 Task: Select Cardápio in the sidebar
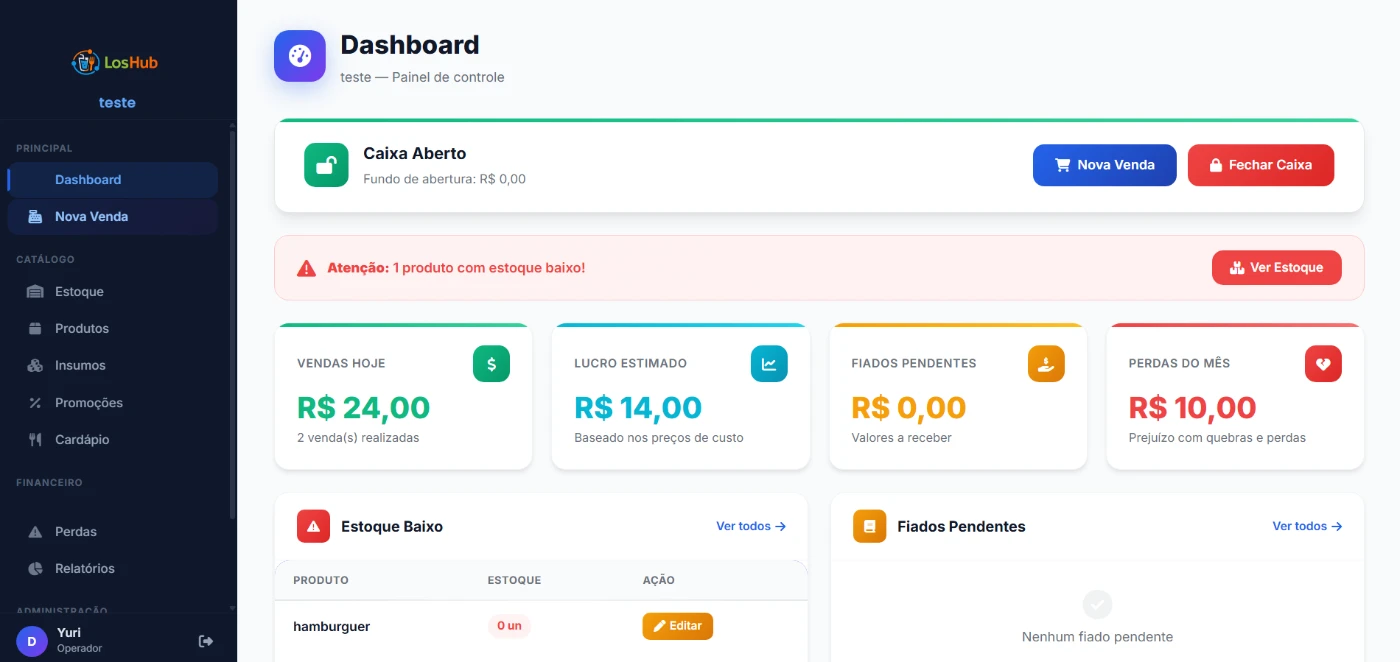[82, 440]
